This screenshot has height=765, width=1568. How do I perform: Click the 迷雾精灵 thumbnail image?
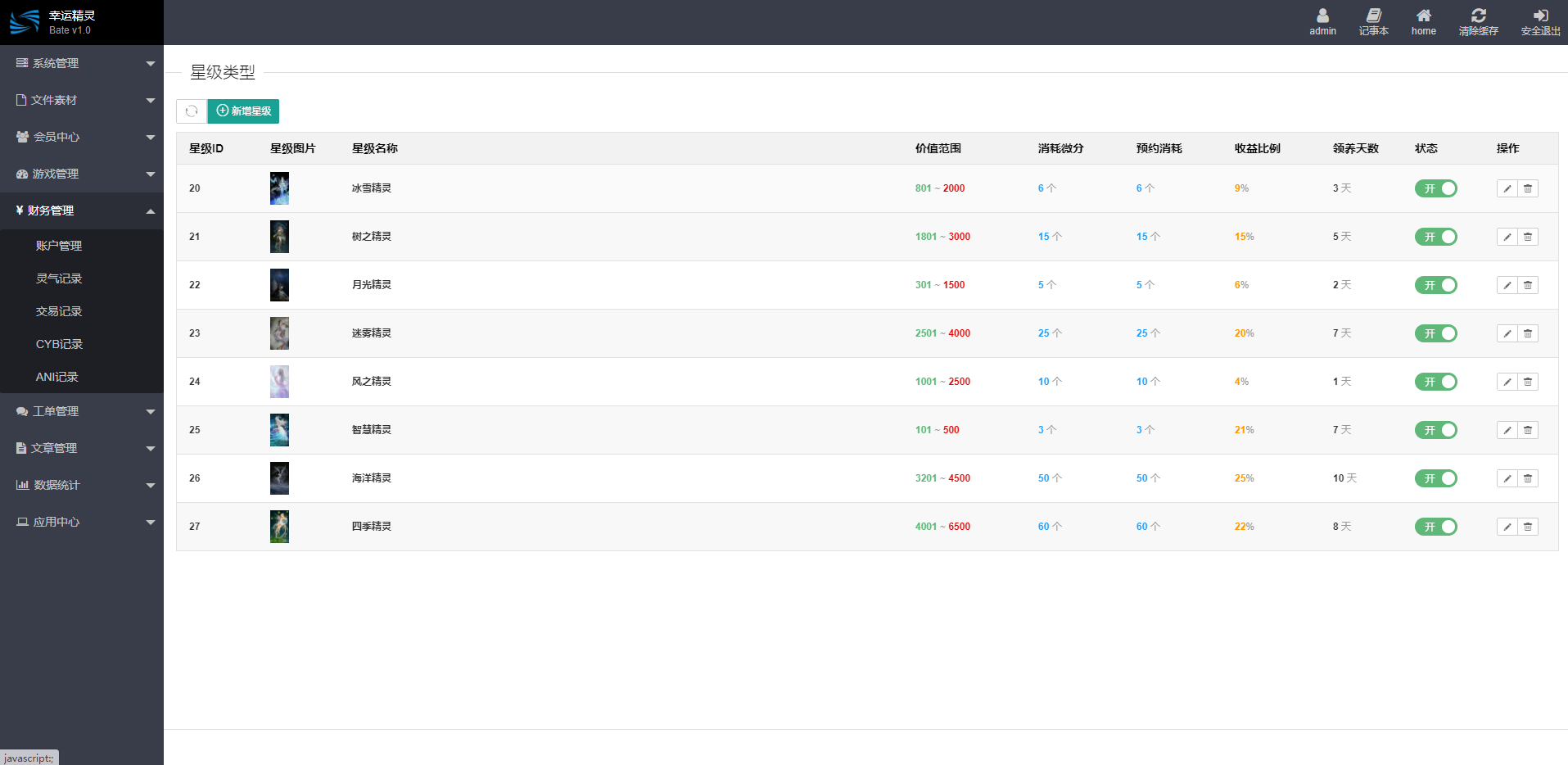(279, 333)
